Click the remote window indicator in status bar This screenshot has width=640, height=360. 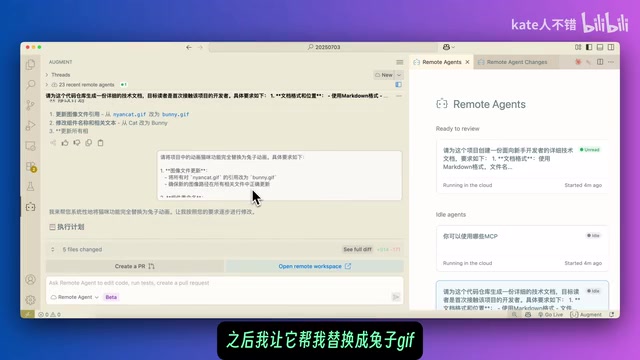pos(28,314)
